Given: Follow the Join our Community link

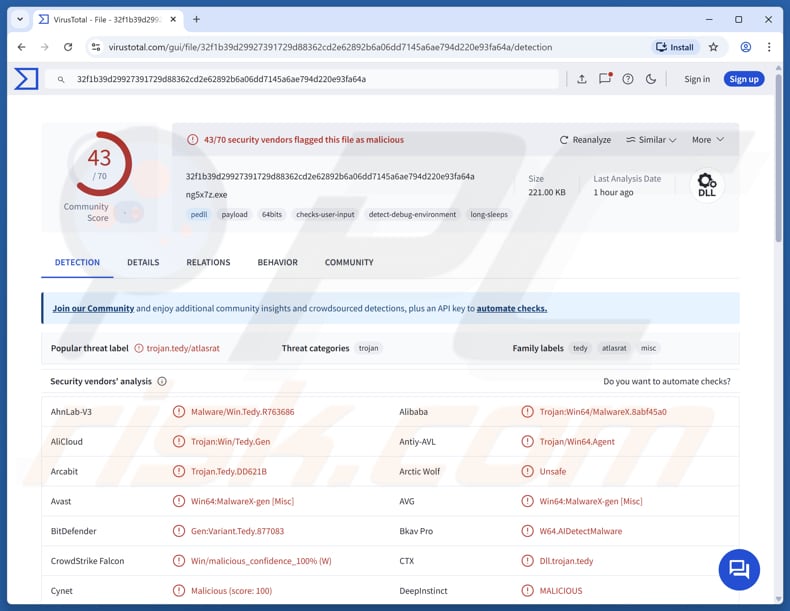Looking at the screenshot, I should click(x=93, y=308).
